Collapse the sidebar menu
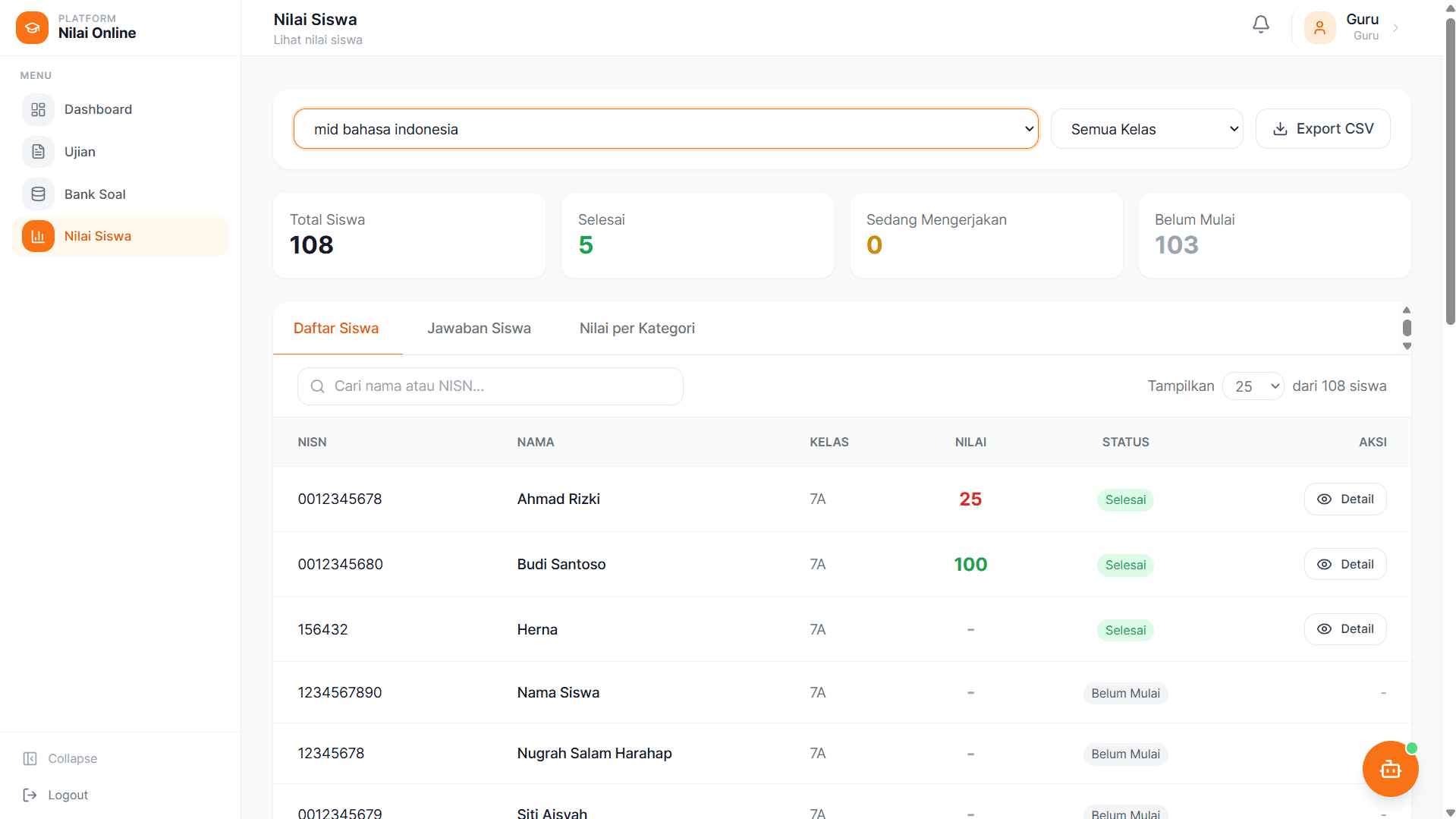 [61, 758]
